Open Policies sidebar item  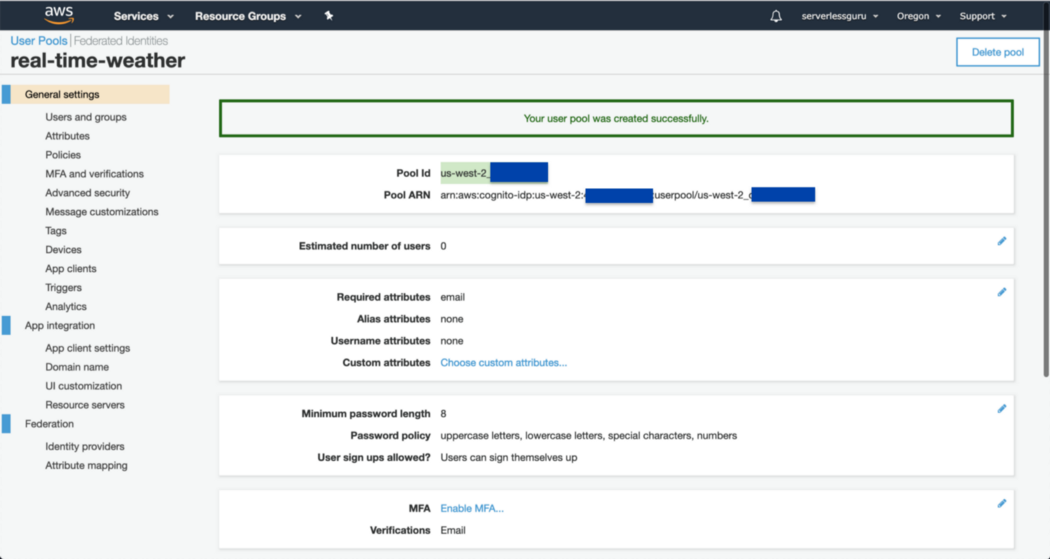pyautogui.click(x=63, y=155)
